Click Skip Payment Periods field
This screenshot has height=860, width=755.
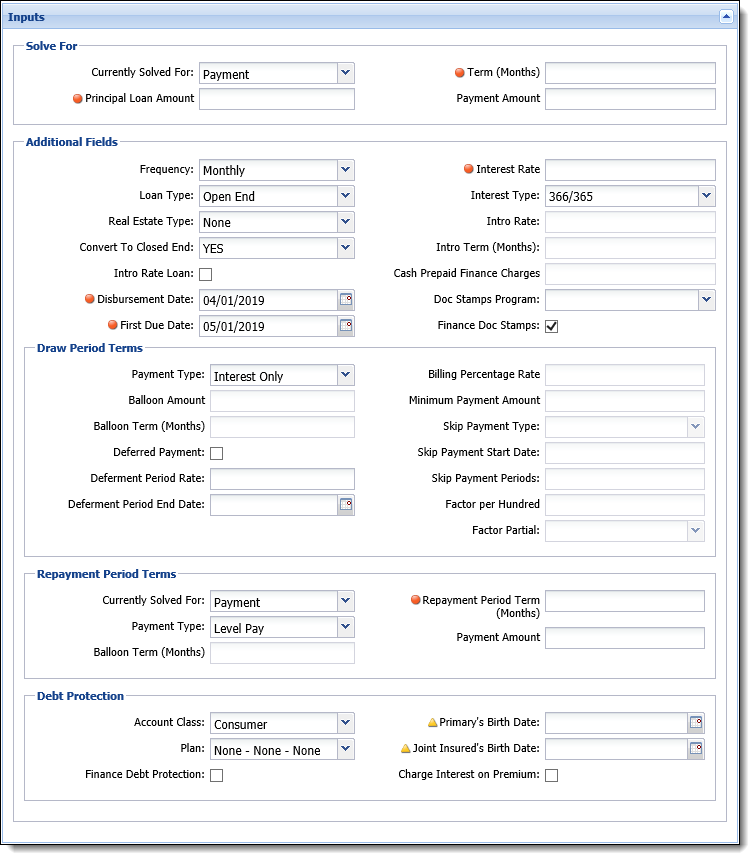coord(625,479)
